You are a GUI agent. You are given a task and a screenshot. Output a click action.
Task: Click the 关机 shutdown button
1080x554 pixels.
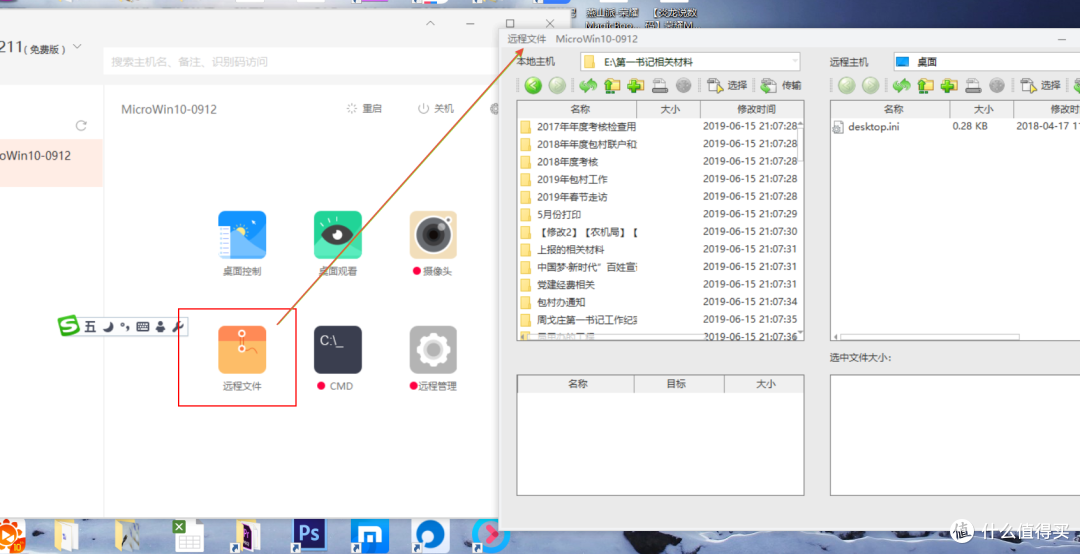click(x=436, y=109)
